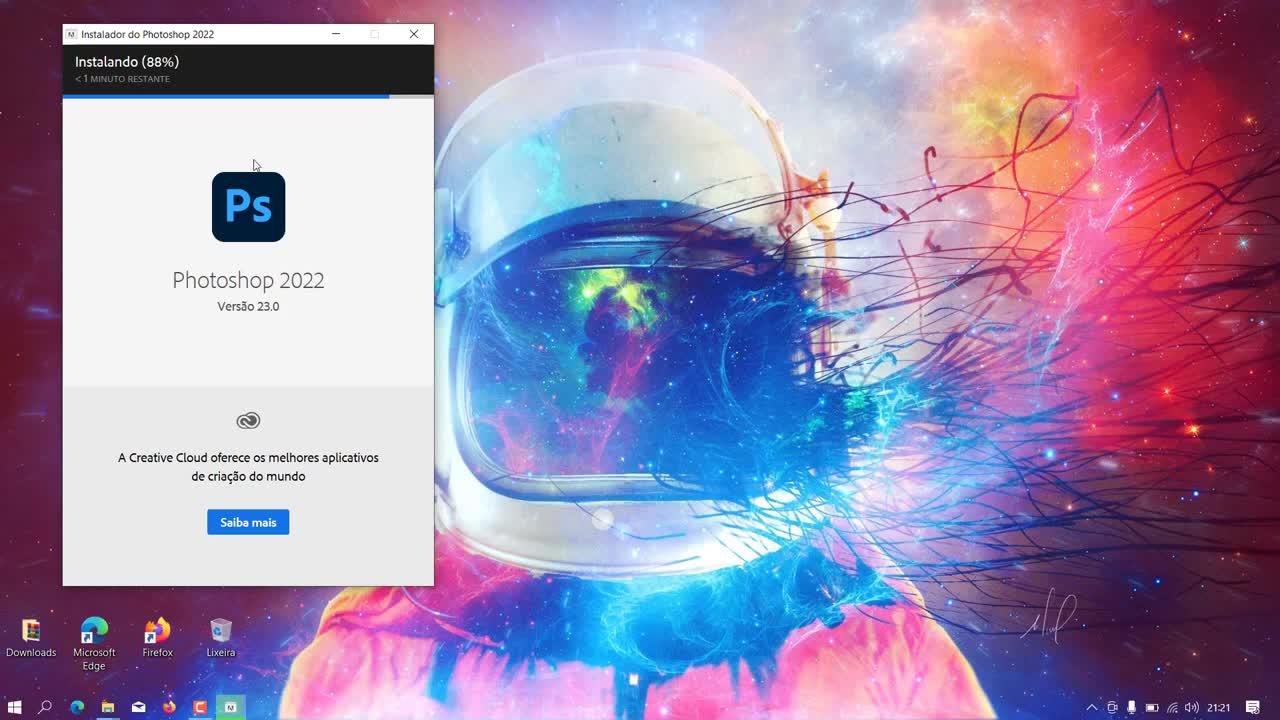Expand hidden system tray icons

[1091, 707]
